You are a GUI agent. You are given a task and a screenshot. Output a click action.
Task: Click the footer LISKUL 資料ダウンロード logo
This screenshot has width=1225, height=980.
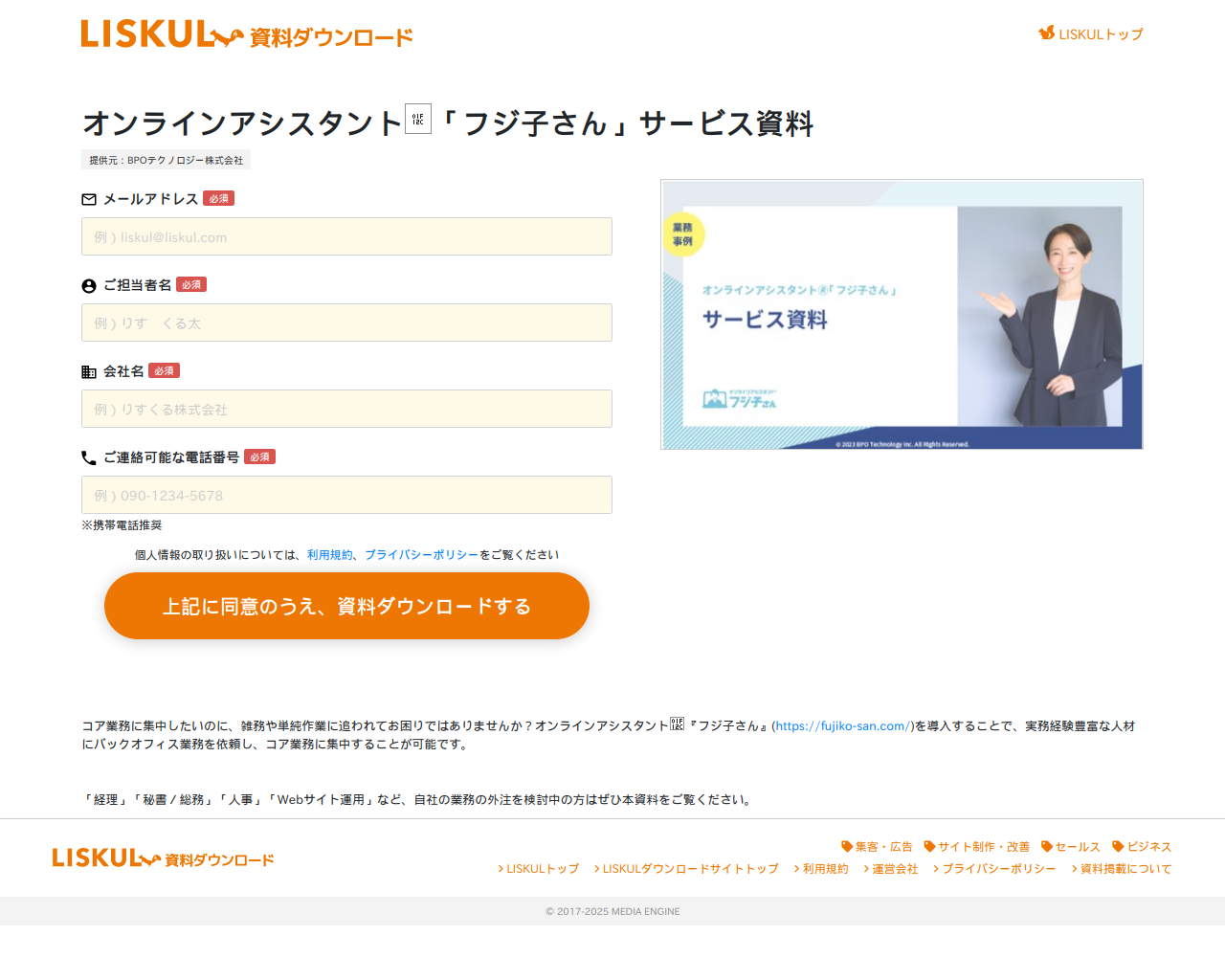pos(164,858)
